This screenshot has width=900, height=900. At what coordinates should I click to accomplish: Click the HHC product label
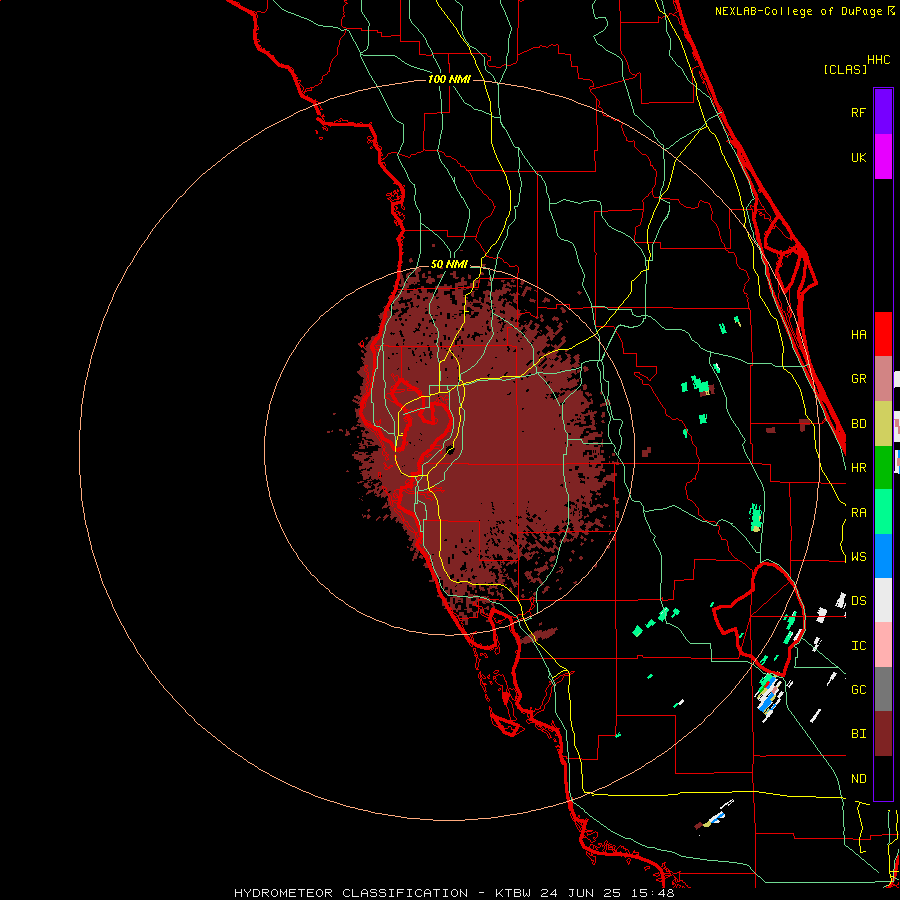point(878,60)
